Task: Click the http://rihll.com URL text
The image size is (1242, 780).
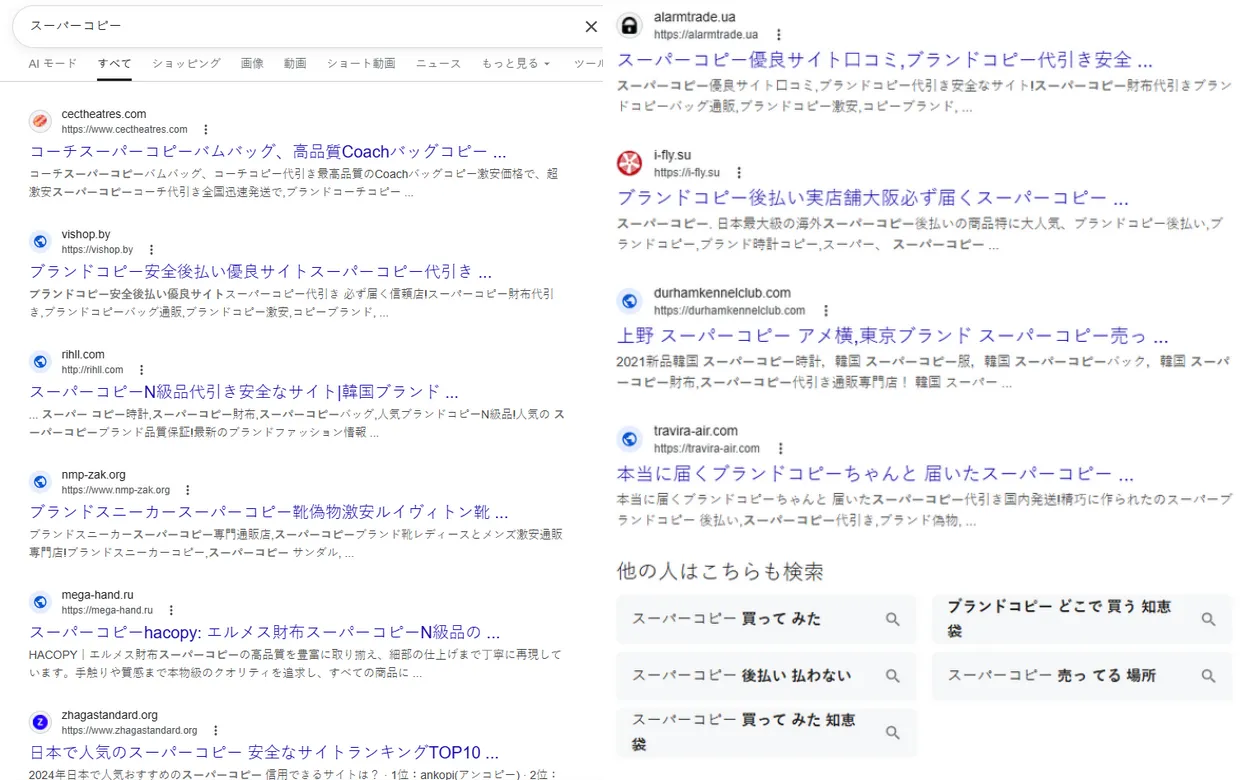Action: pos(92,370)
